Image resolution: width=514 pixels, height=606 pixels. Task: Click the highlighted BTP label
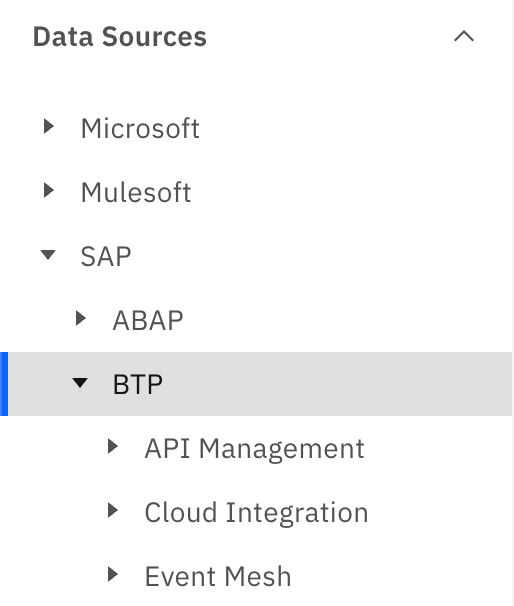(x=138, y=385)
